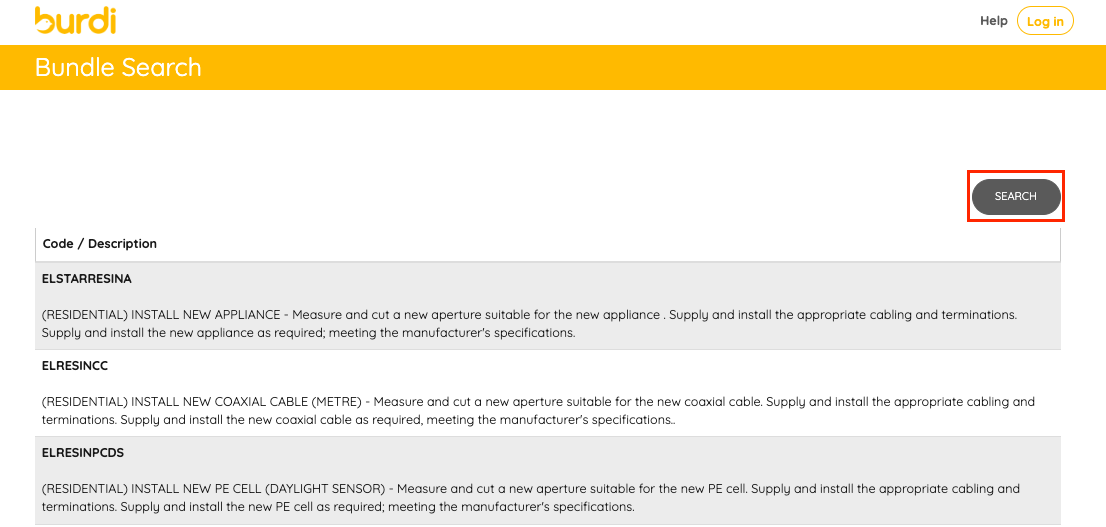Run the bundle SEARCH button
This screenshot has height=527, width=1106.
(1016, 197)
